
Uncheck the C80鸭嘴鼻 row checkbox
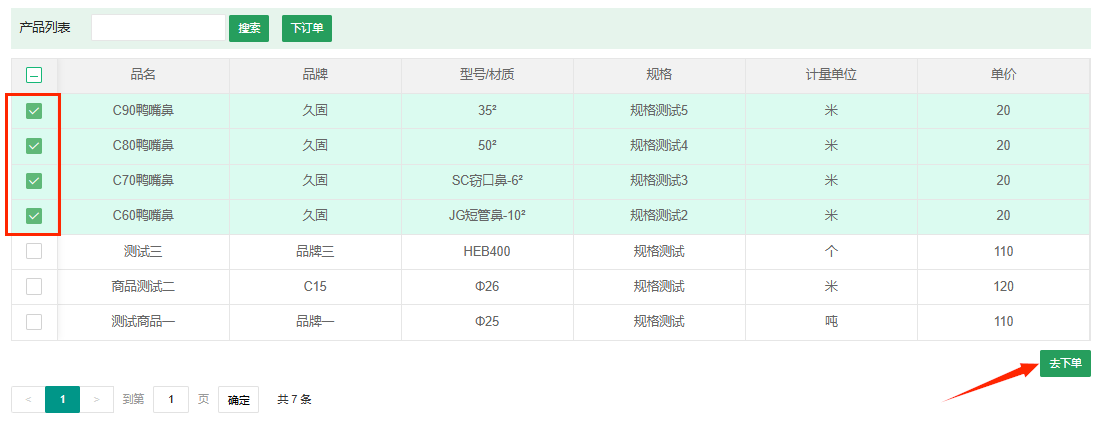click(x=34, y=146)
